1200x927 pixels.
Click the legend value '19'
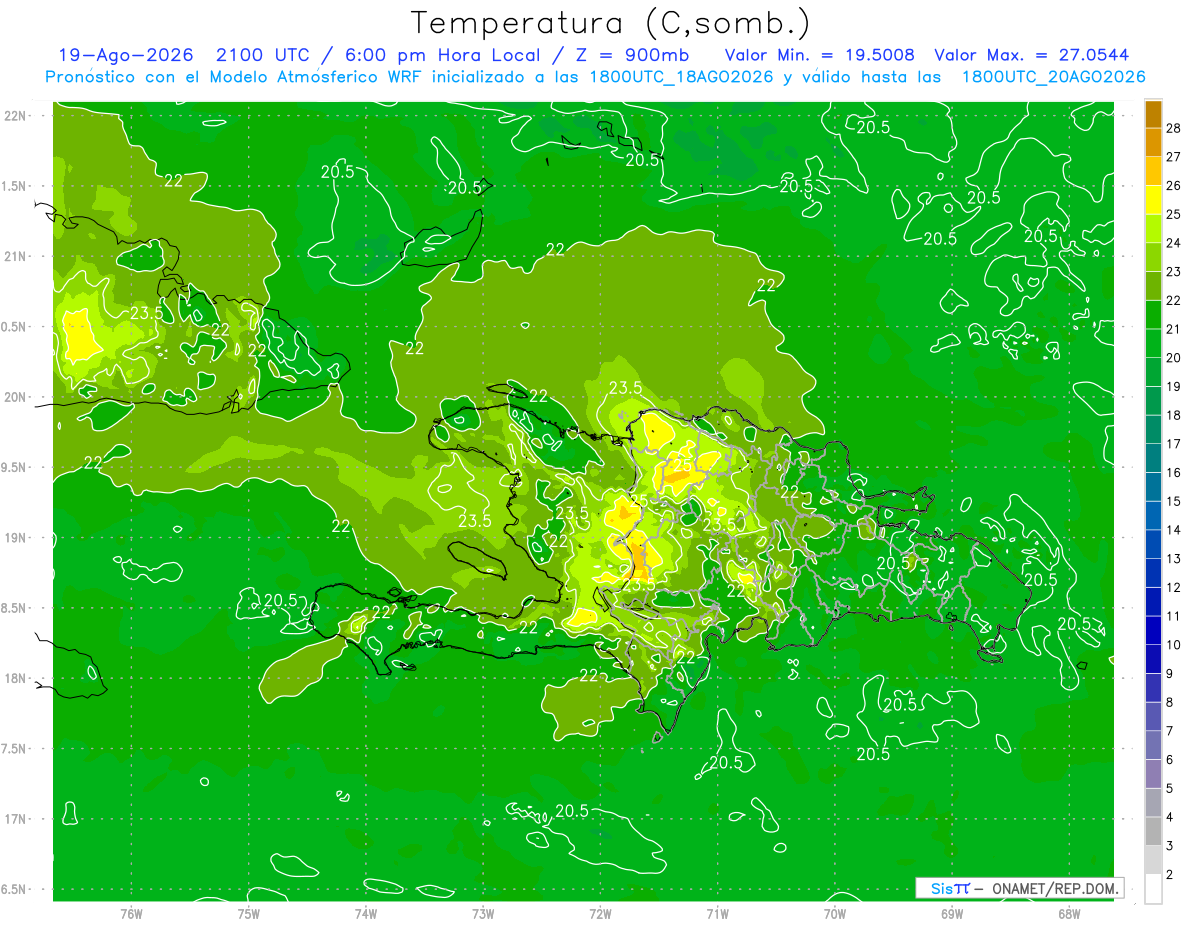1174,387
